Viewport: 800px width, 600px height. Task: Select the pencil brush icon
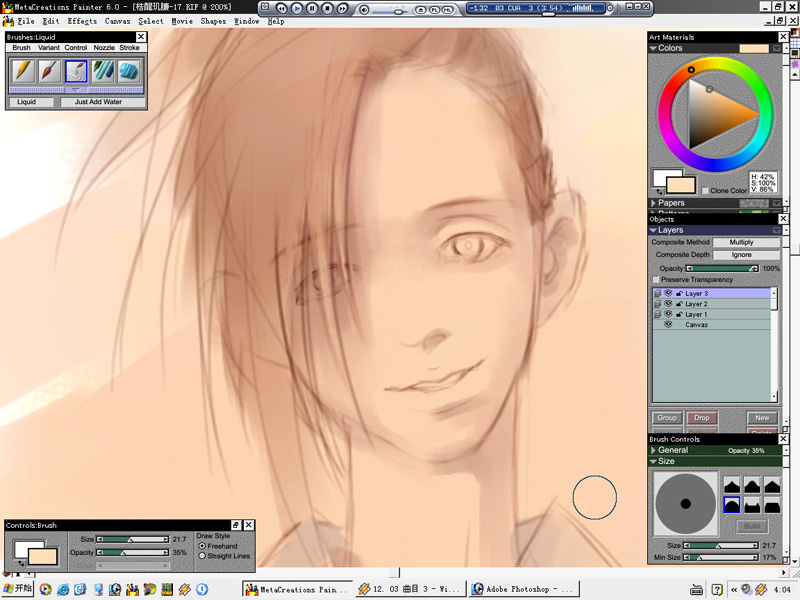pos(22,71)
